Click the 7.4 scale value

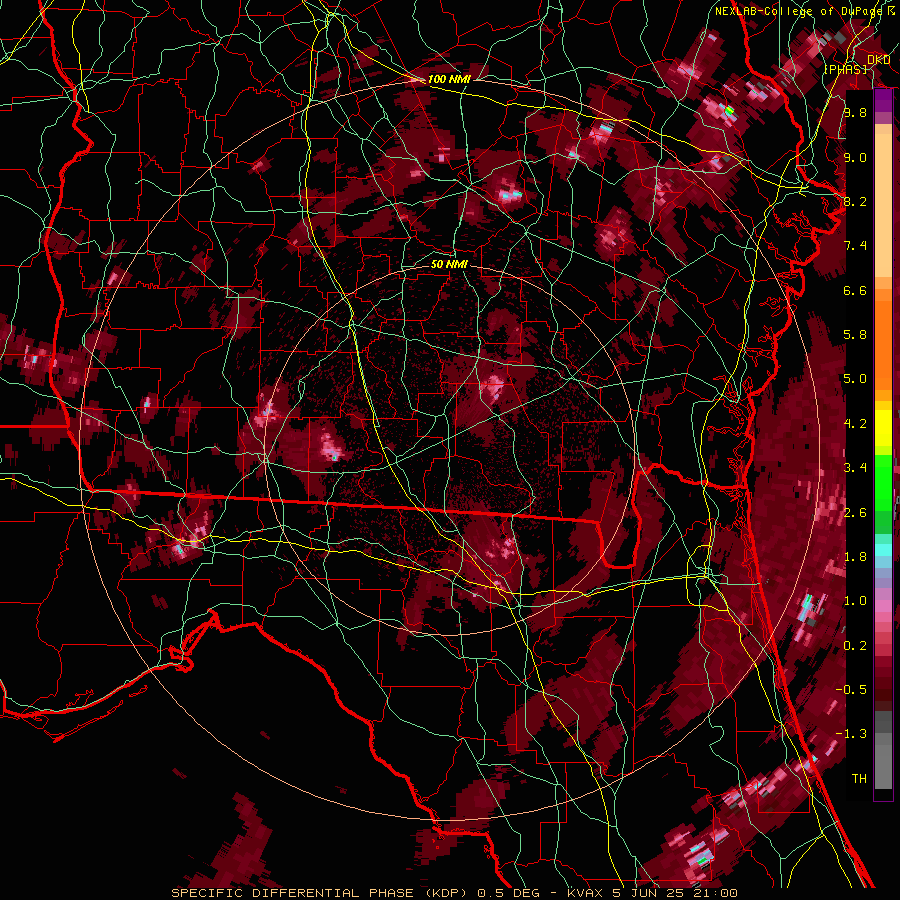tap(855, 246)
